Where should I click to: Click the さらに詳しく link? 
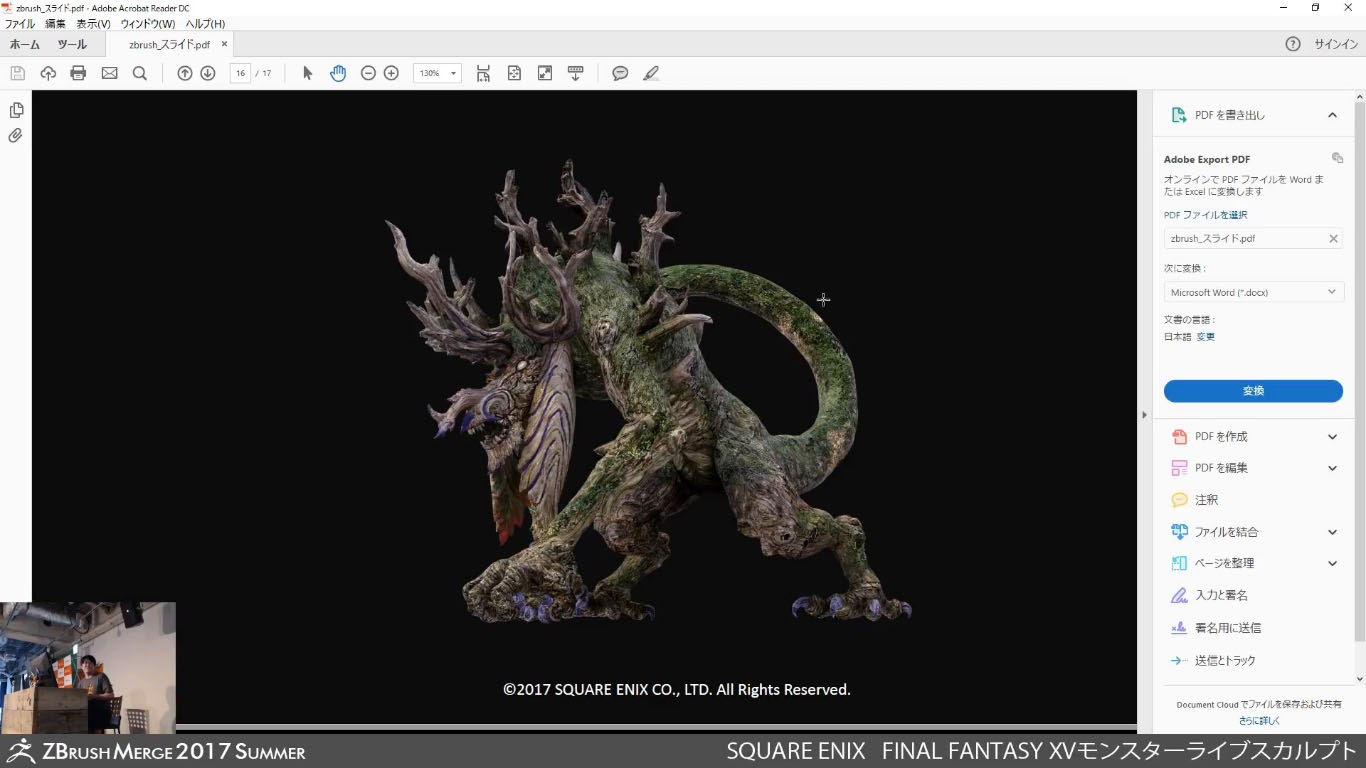coord(1259,720)
